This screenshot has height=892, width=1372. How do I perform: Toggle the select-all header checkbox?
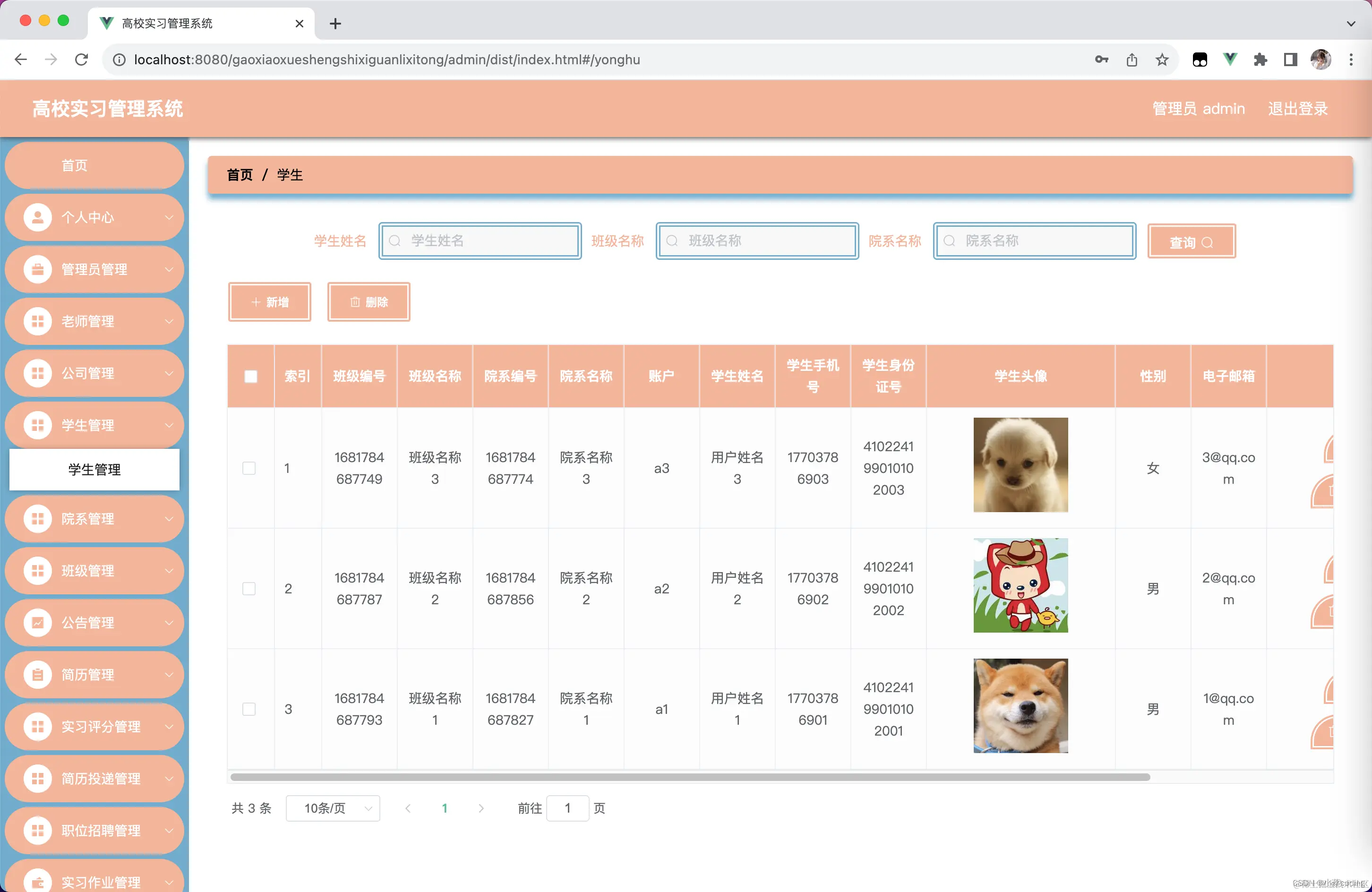[x=251, y=377]
